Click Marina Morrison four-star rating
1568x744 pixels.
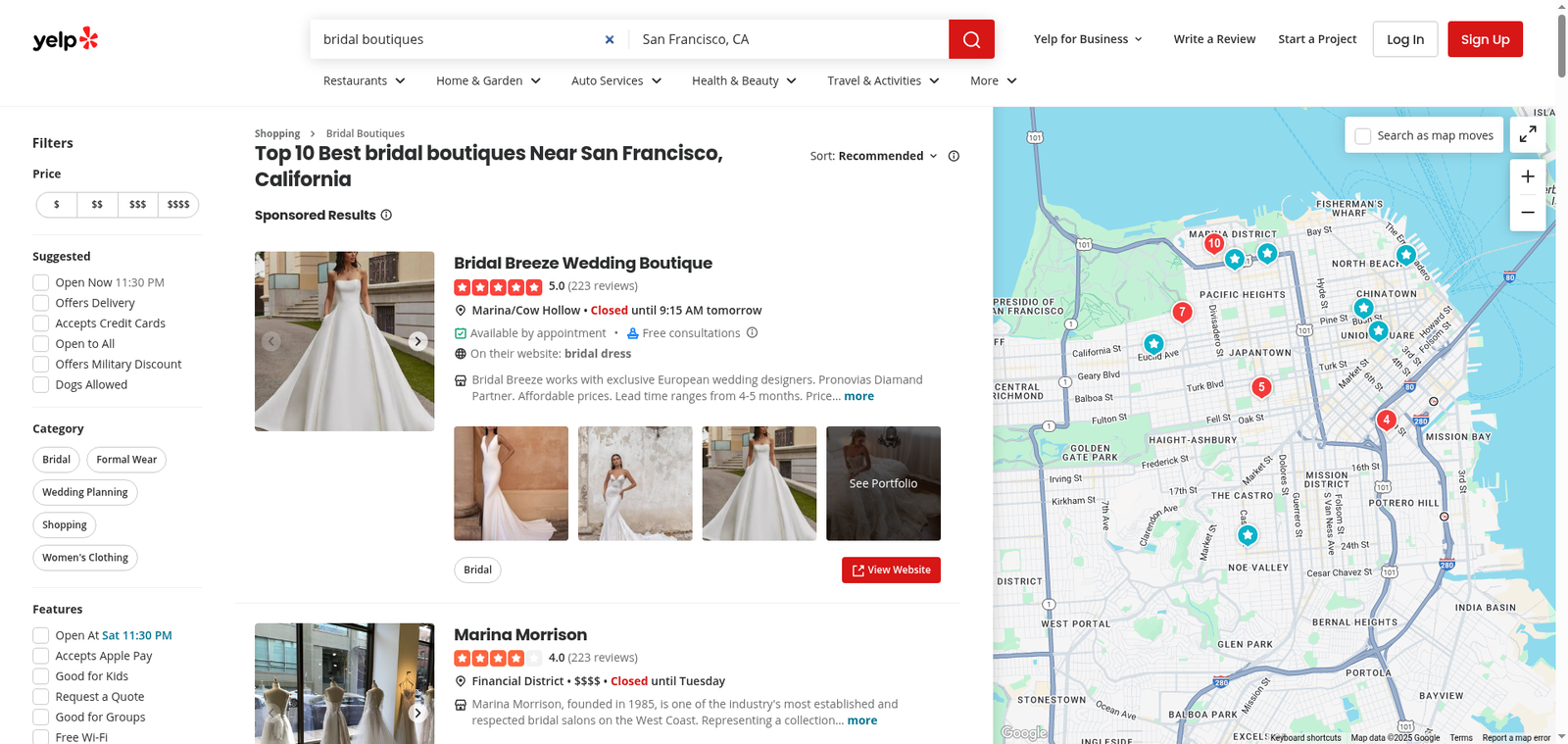(x=498, y=658)
